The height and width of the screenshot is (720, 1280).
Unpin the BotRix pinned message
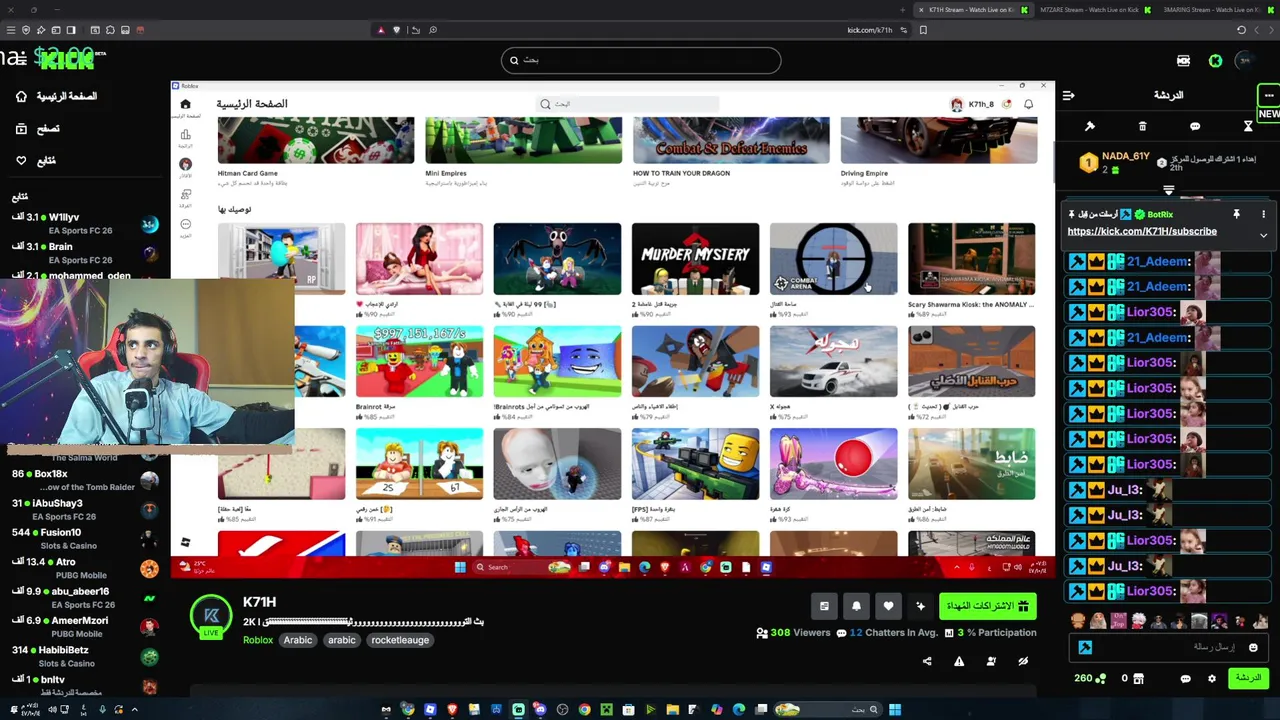click(1236, 214)
